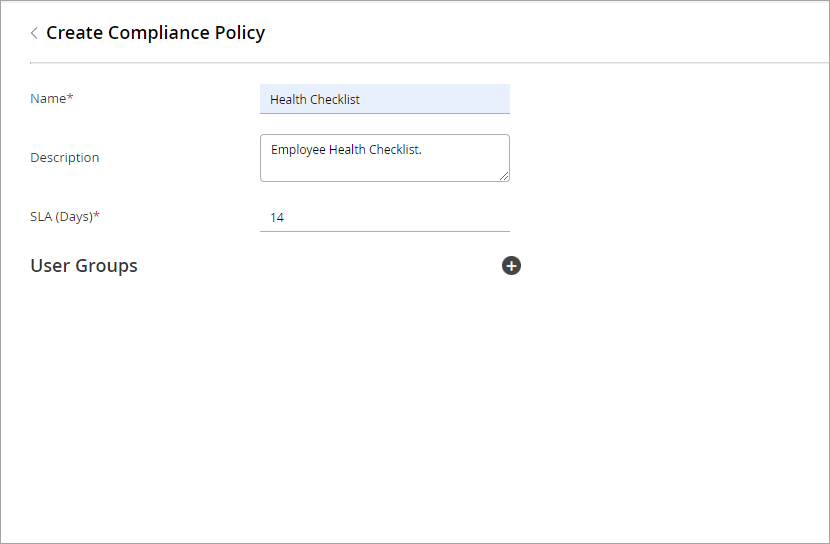Click the Name field containing Health Checklist
830x544 pixels.
pyautogui.click(x=385, y=99)
